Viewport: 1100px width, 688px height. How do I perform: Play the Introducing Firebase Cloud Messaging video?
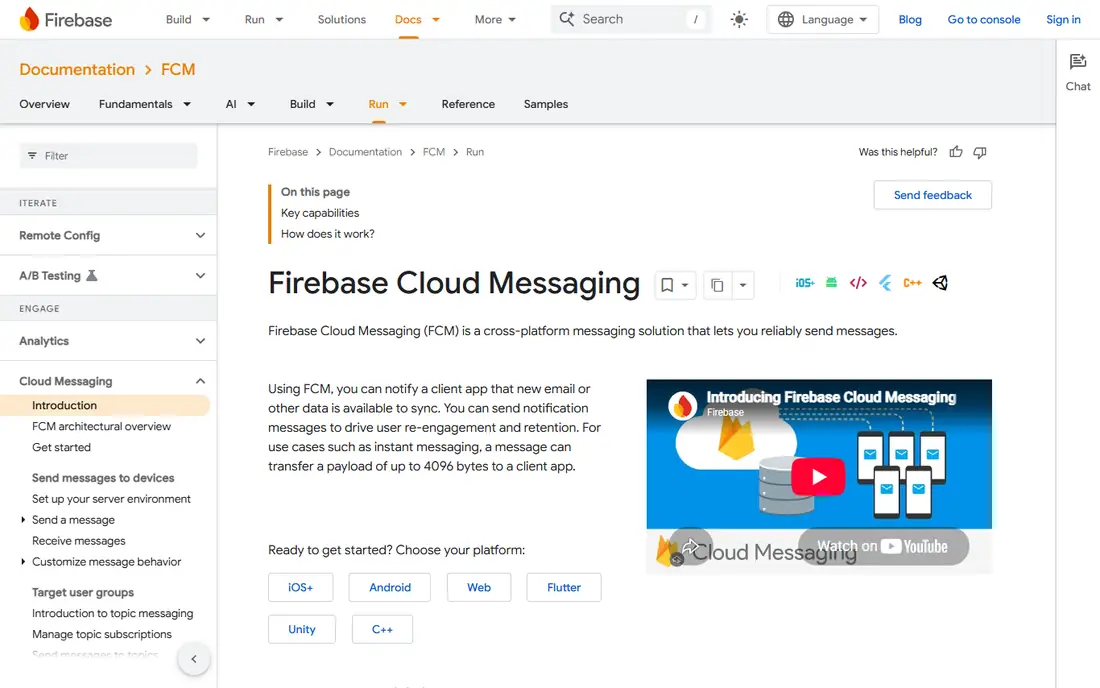(x=818, y=477)
